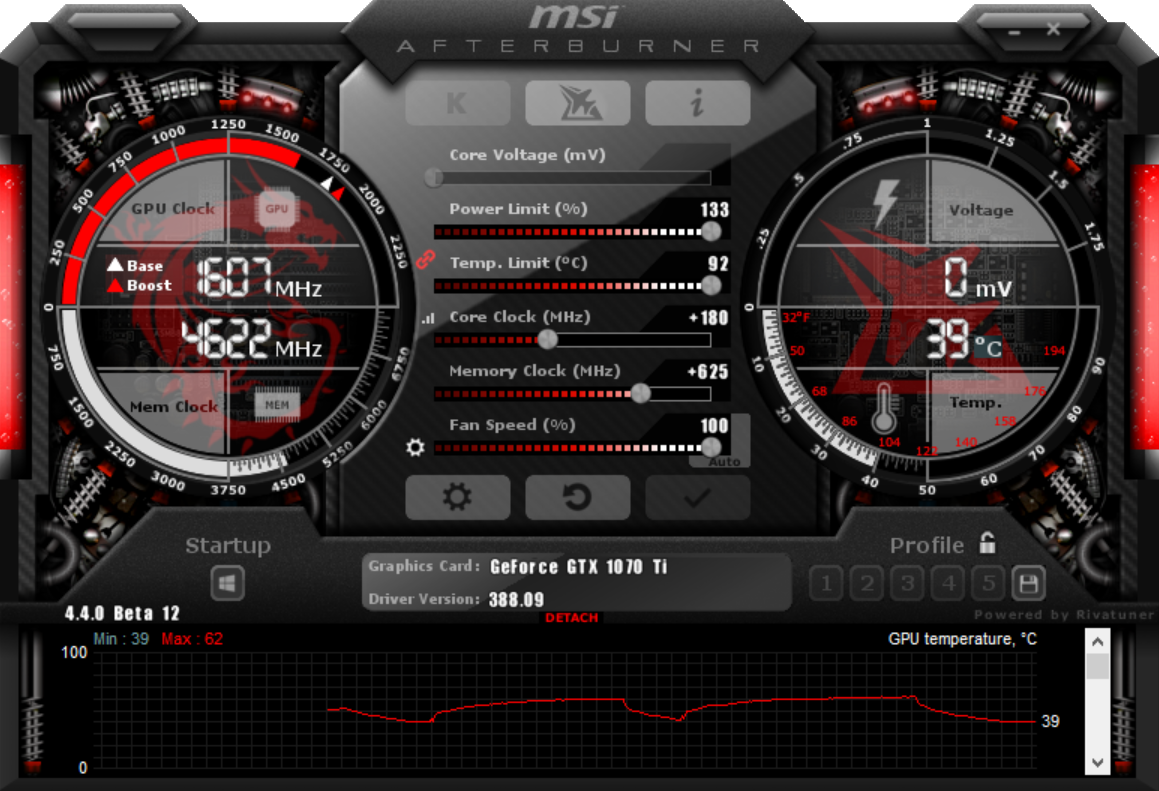The width and height of the screenshot is (1159, 791).
Task: Click the Min : 39 graph value
Action: point(121,639)
